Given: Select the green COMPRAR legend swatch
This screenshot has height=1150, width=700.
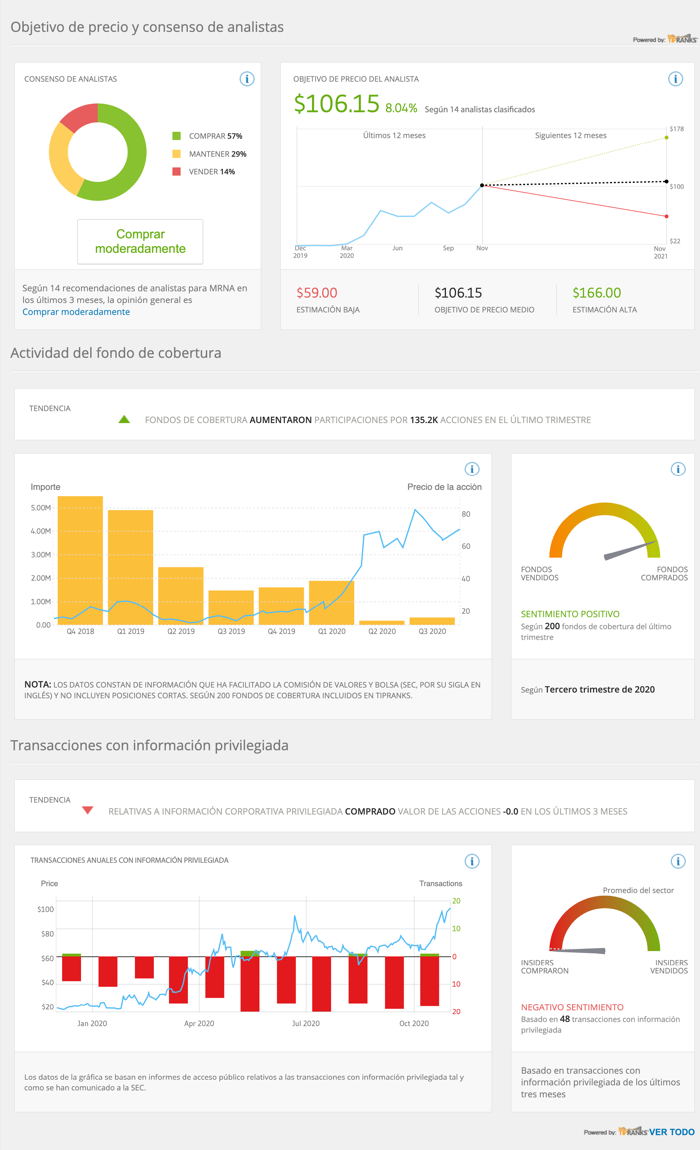Looking at the screenshot, I should pos(176,136).
